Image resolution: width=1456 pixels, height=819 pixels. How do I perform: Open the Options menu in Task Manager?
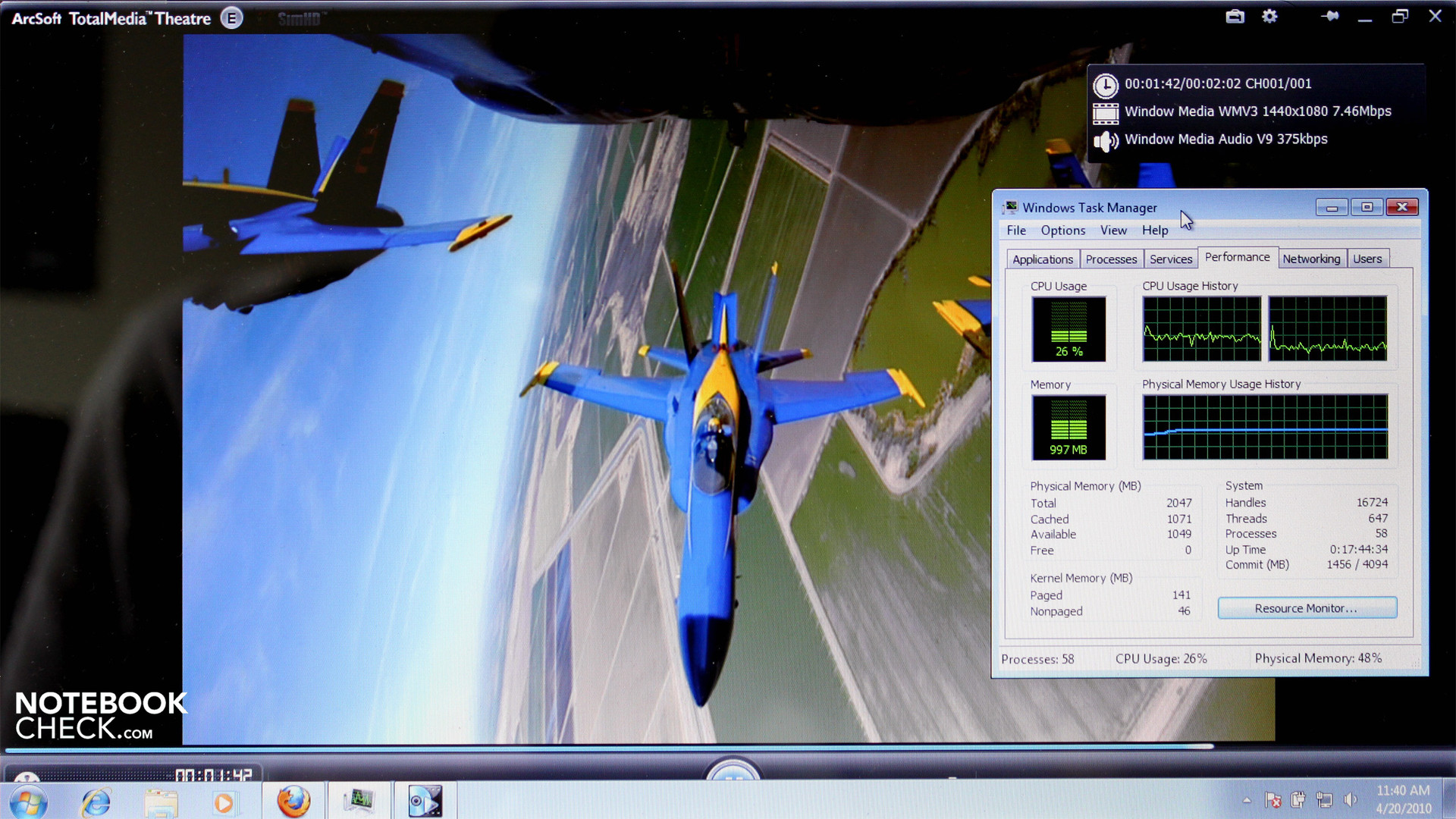[x=1062, y=231]
